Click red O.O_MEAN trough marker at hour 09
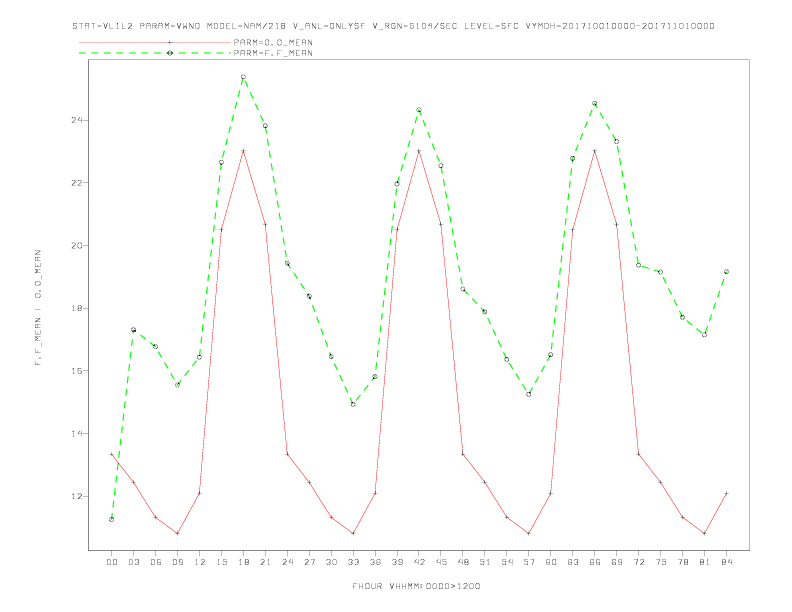 click(x=177, y=533)
